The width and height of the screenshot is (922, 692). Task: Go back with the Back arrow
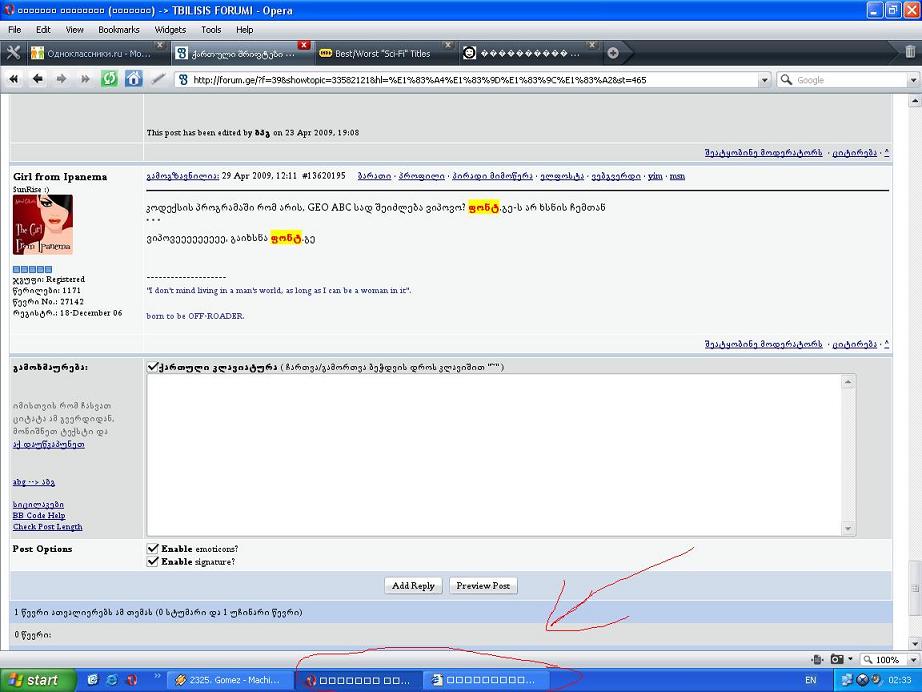(38, 79)
